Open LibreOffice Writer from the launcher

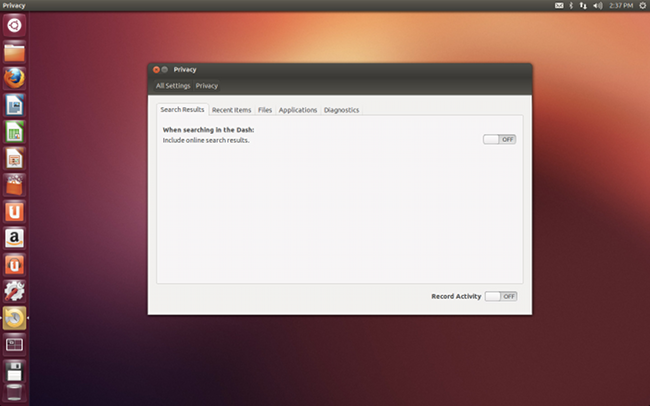click(x=15, y=105)
